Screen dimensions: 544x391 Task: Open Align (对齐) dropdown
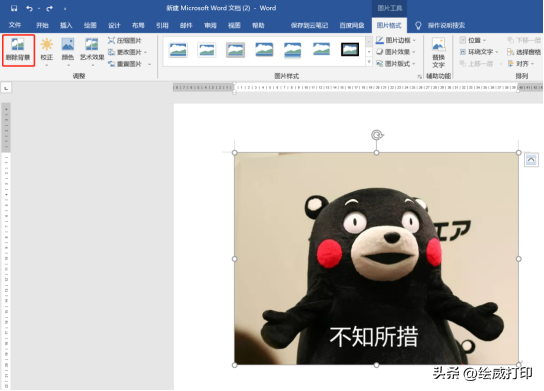tap(521, 64)
